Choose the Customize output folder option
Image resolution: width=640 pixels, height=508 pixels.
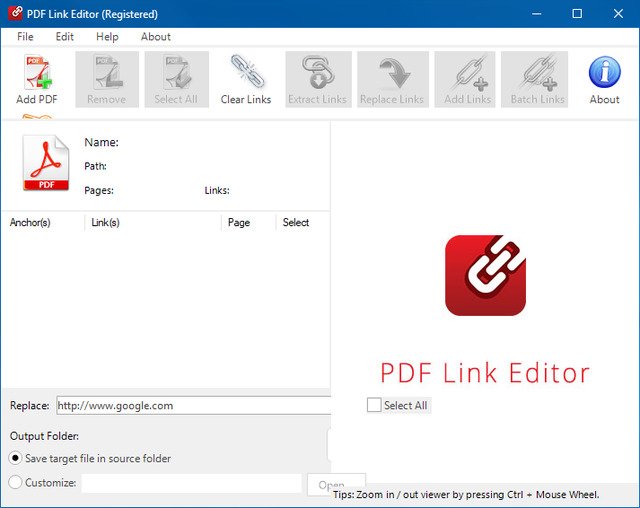pyautogui.click(x=16, y=482)
